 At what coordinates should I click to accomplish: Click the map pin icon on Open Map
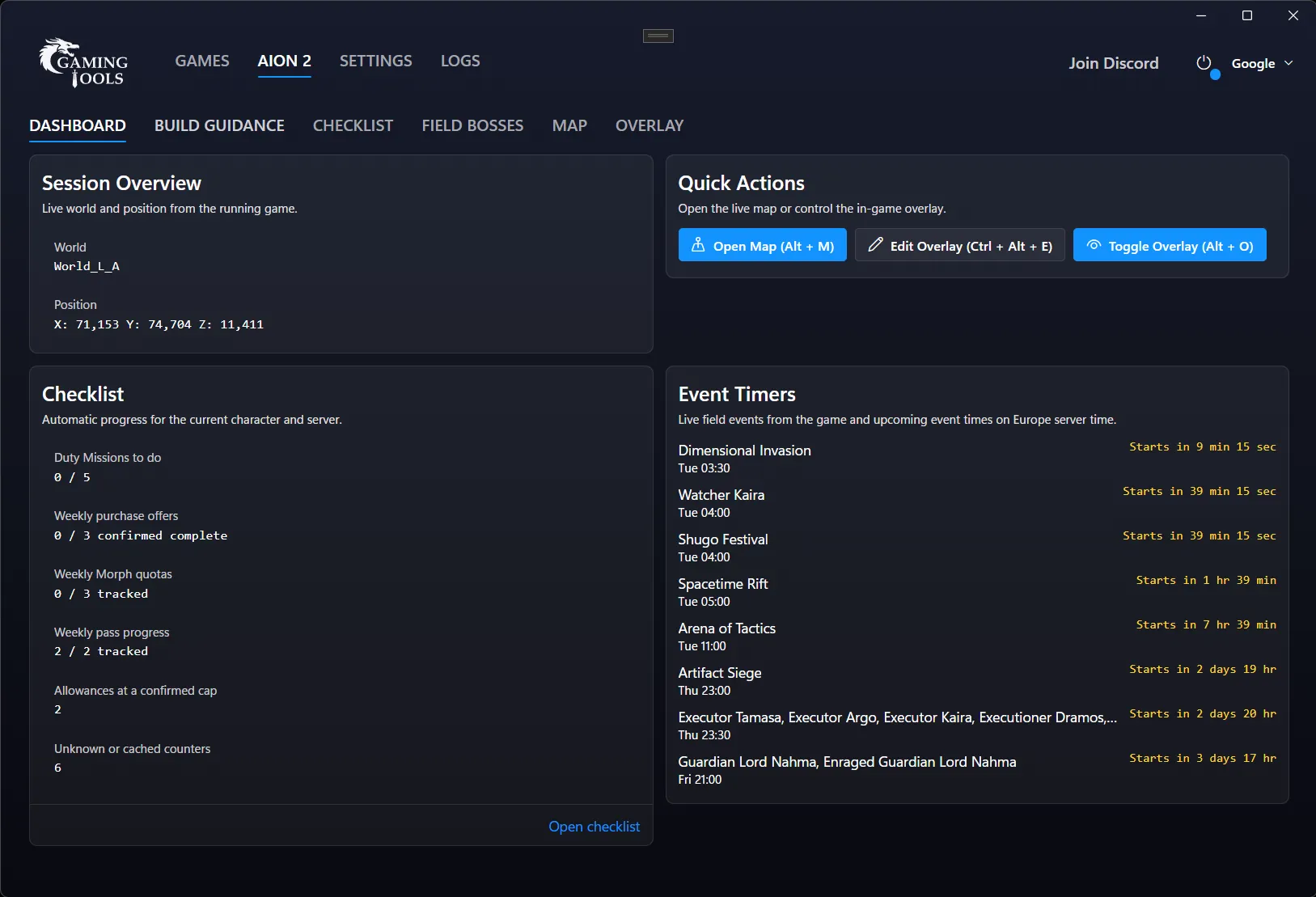click(x=698, y=245)
